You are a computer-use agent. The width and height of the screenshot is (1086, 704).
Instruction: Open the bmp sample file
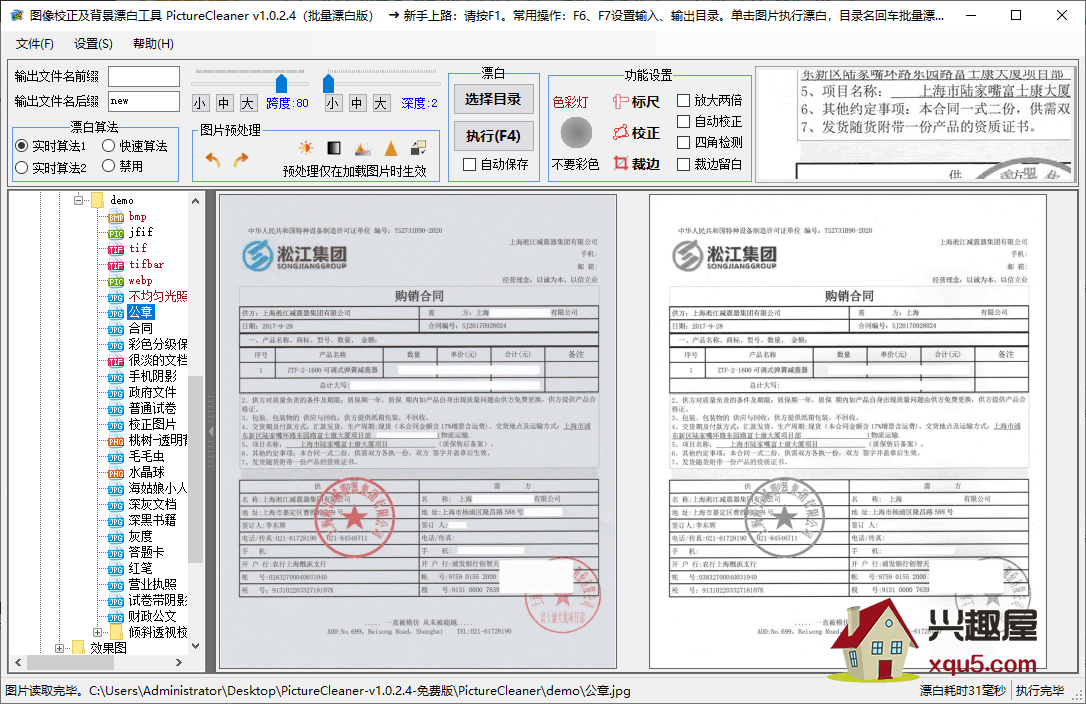pyautogui.click(x=137, y=216)
